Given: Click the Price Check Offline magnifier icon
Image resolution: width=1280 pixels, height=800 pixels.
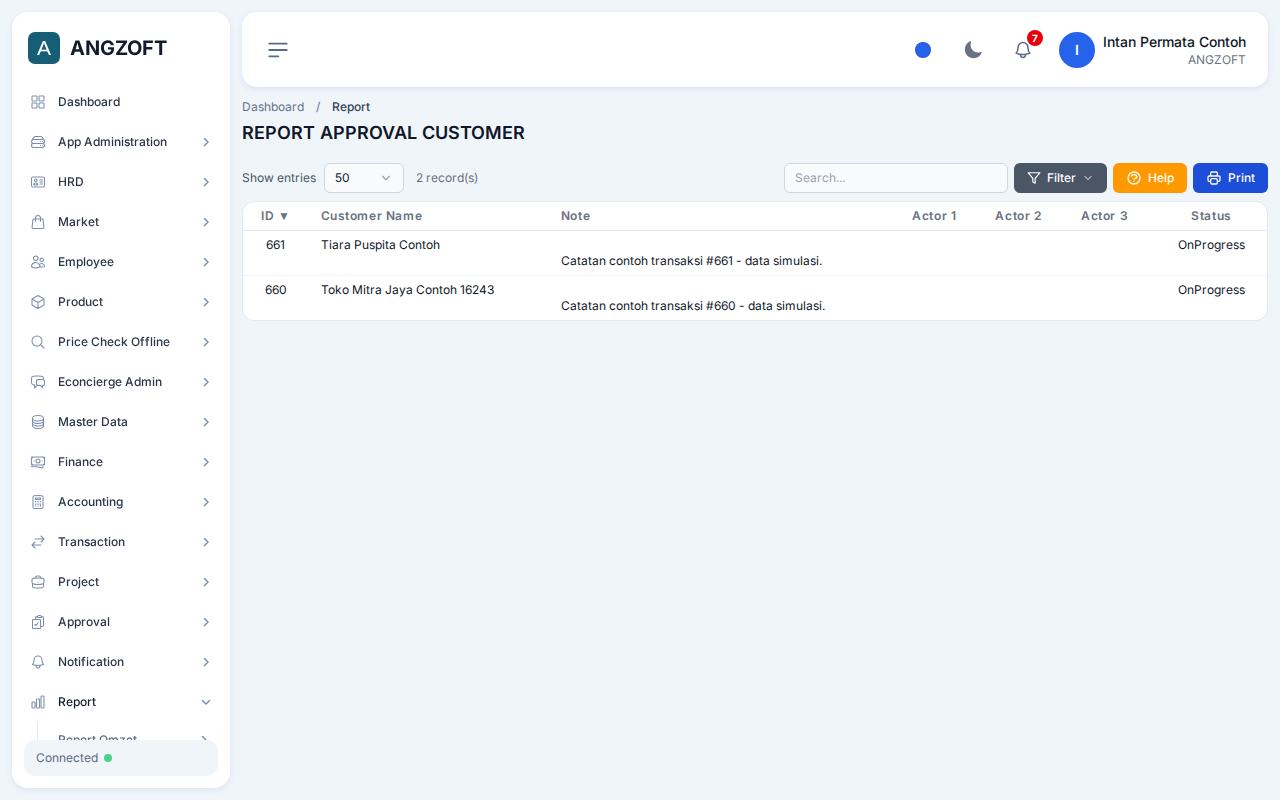Looking at the screenshot, I should [38, 342].
